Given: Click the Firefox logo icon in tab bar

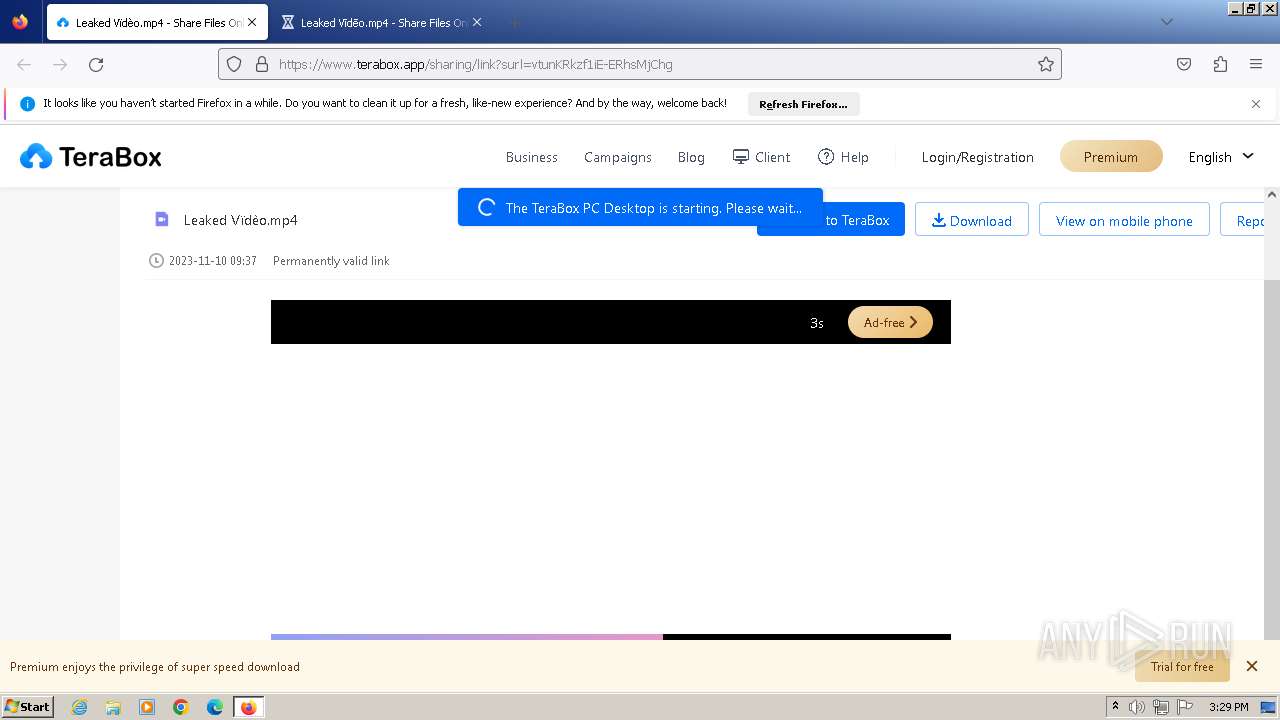Looking at the screenshot, I should 20,21.
